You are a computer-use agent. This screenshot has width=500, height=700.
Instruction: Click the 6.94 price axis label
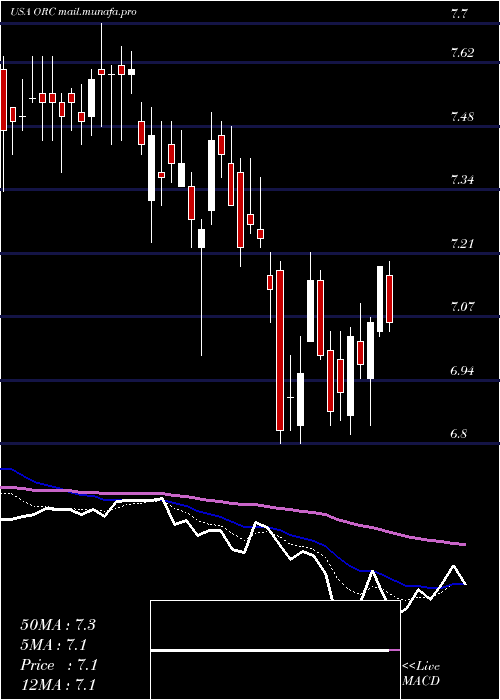click(462, 371)
